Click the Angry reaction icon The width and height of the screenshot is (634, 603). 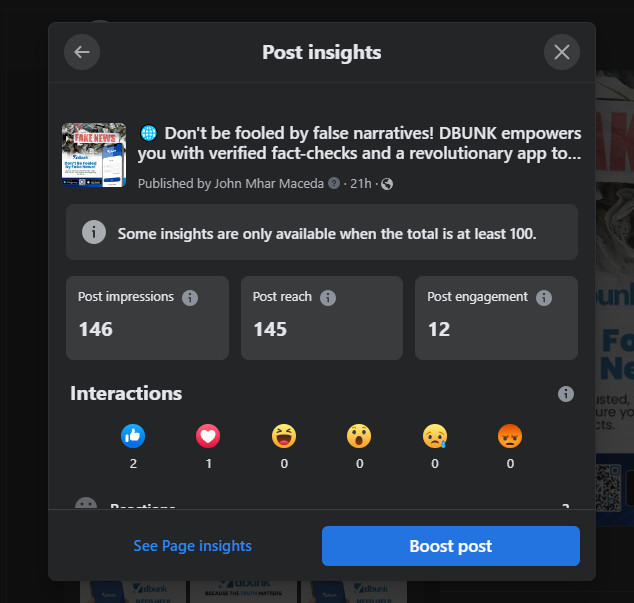[x=510, y=436]
